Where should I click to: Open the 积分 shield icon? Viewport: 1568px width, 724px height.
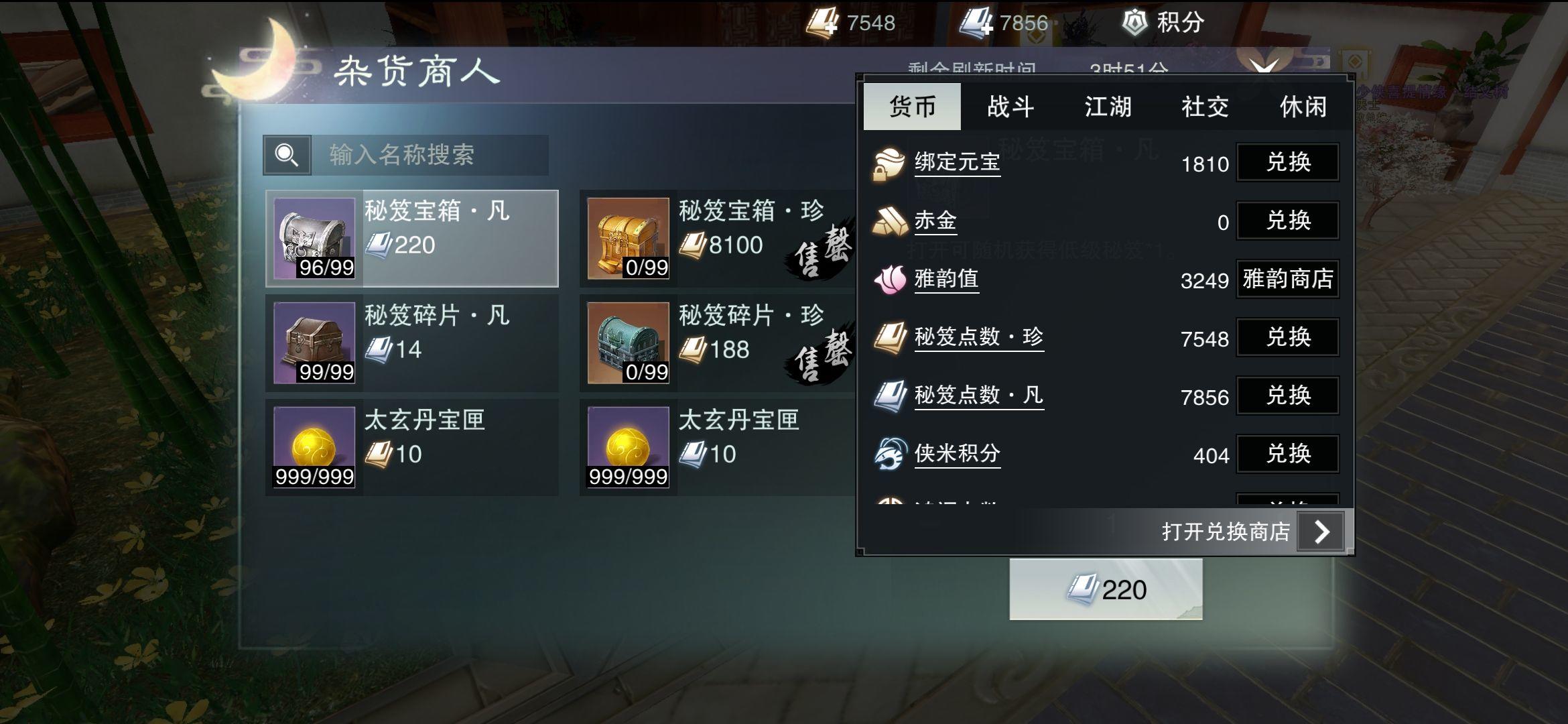pyautogui.click(x=1134, y=23)
